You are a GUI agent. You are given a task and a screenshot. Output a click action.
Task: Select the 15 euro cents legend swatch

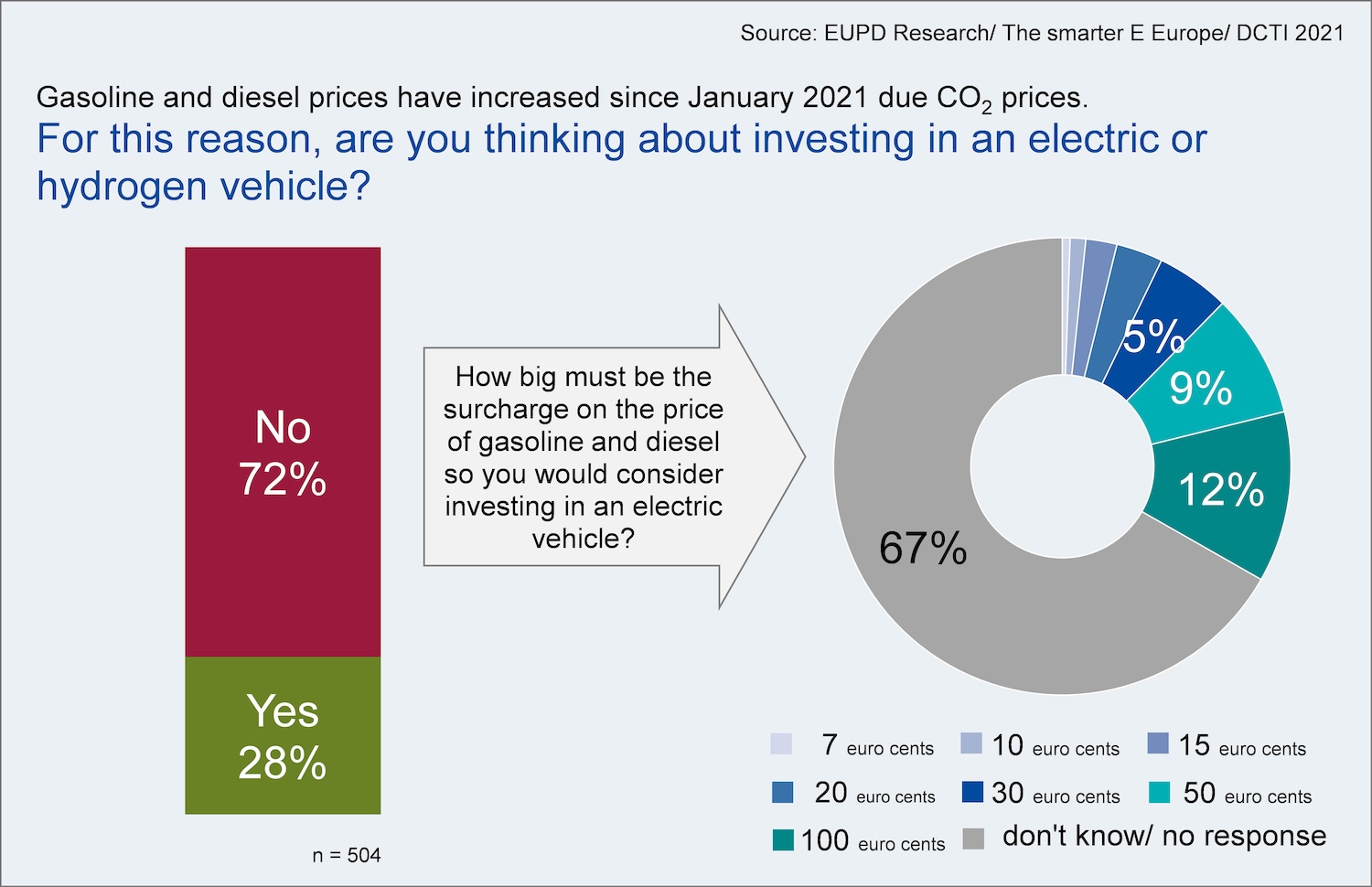[x=1158, y=743]
